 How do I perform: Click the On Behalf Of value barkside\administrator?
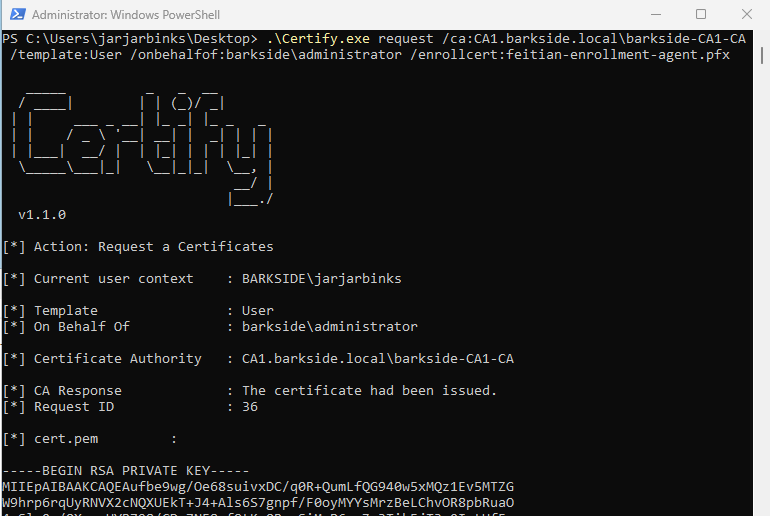coord(329,327)
